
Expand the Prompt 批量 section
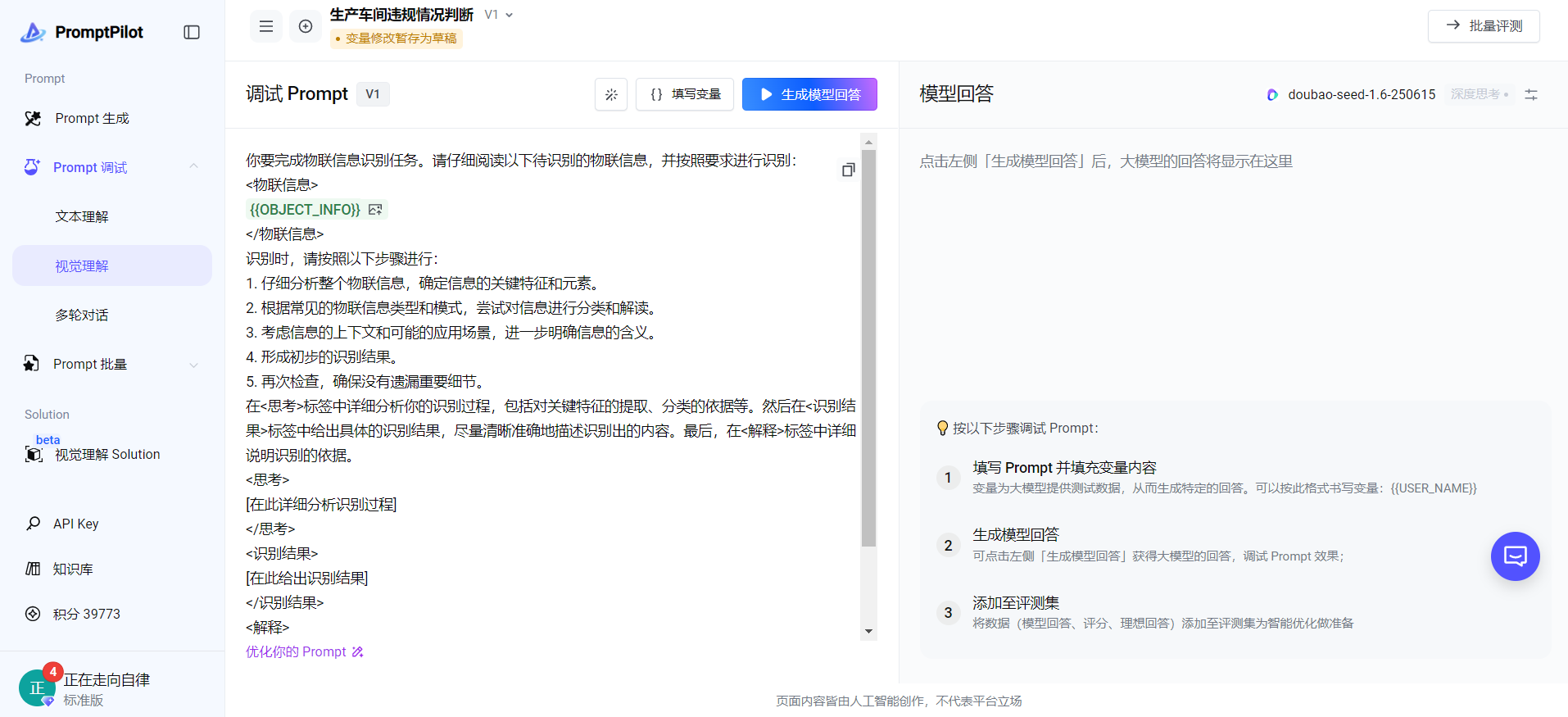pos(193,365)
